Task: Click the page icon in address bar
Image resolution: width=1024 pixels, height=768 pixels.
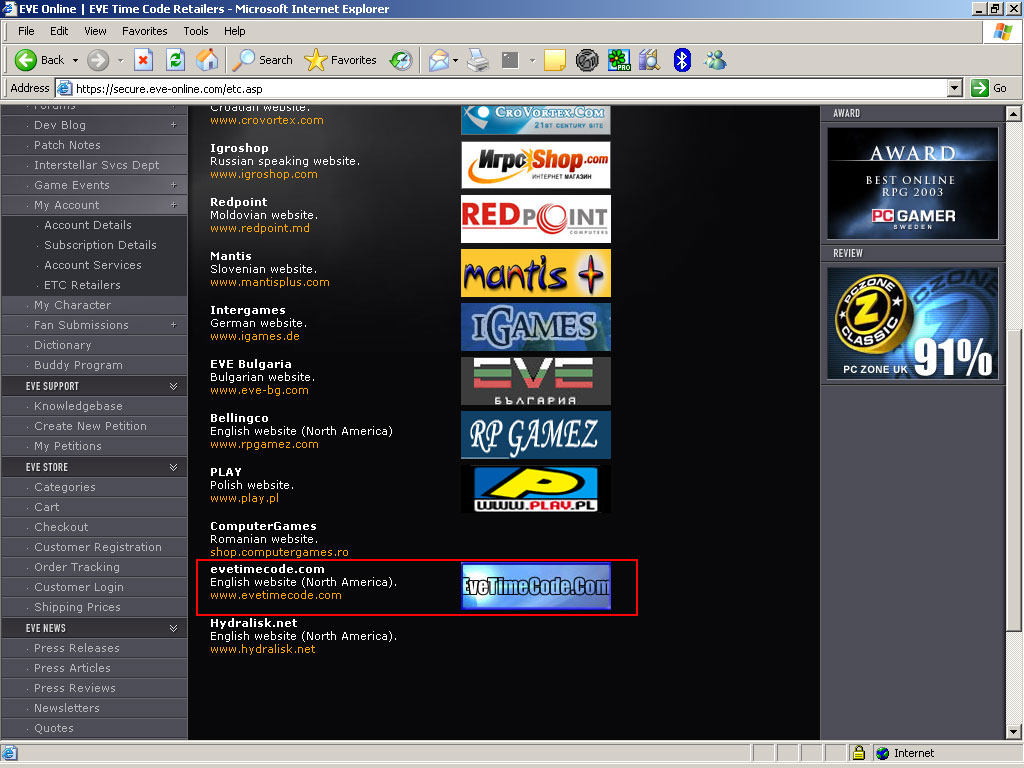Action: click(x=64, y=88)
